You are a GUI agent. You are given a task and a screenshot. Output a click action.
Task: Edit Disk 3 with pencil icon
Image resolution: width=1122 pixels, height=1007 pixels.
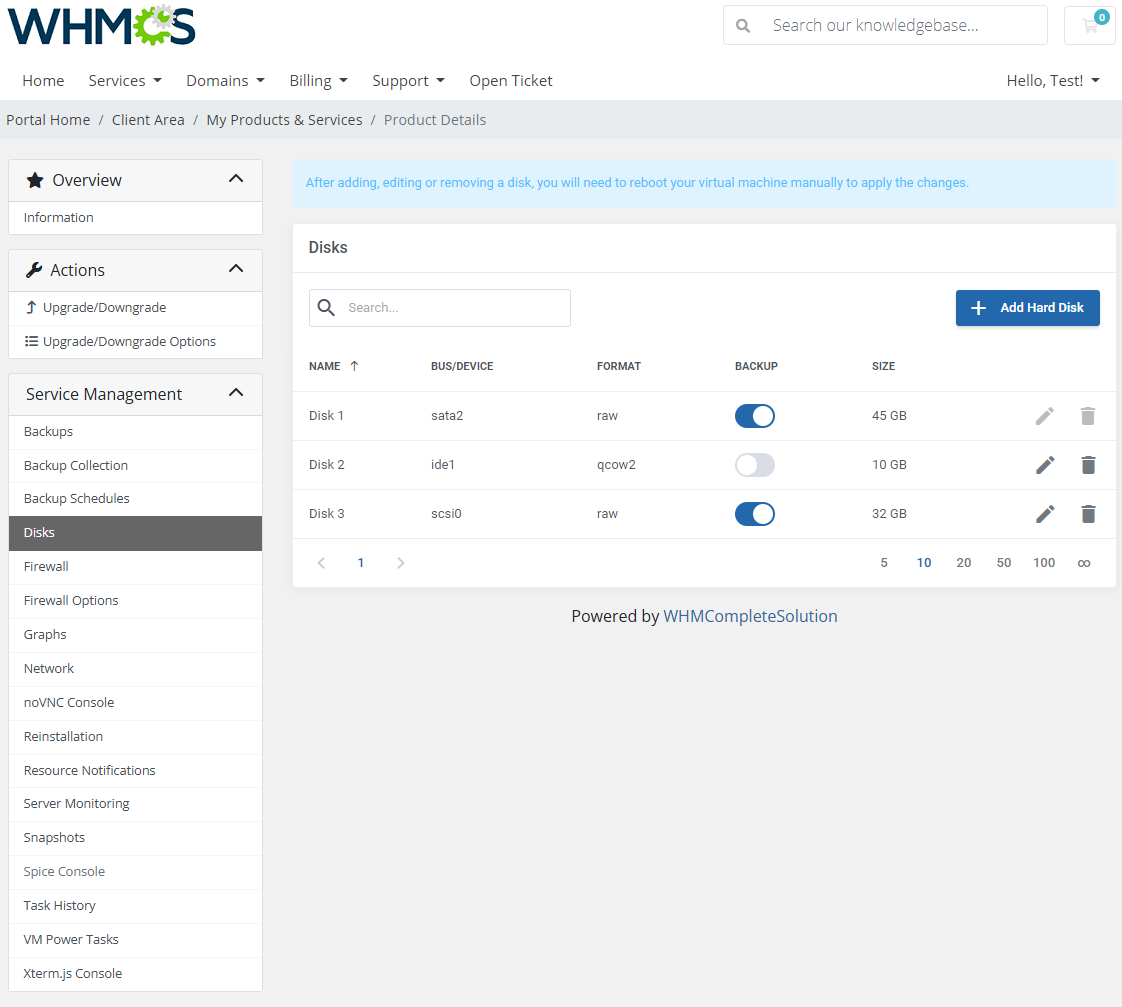(1045, 514)
